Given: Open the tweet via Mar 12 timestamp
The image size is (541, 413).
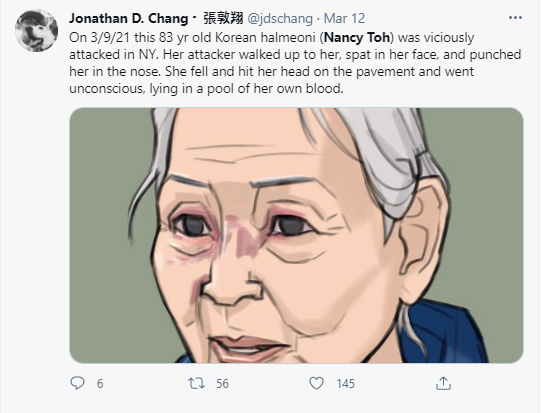Looking at the screenshot, I should [x=344, y=18].
